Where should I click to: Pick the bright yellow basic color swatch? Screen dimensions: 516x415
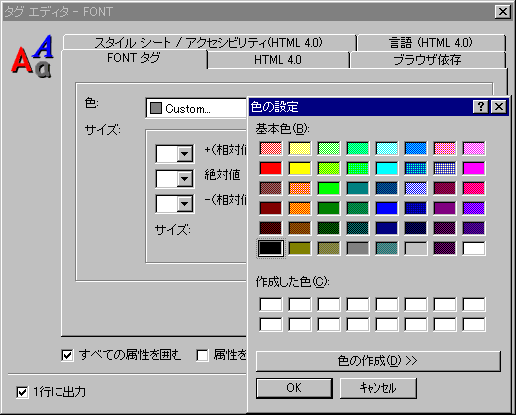pyautogui.click(x=300, y=168)
